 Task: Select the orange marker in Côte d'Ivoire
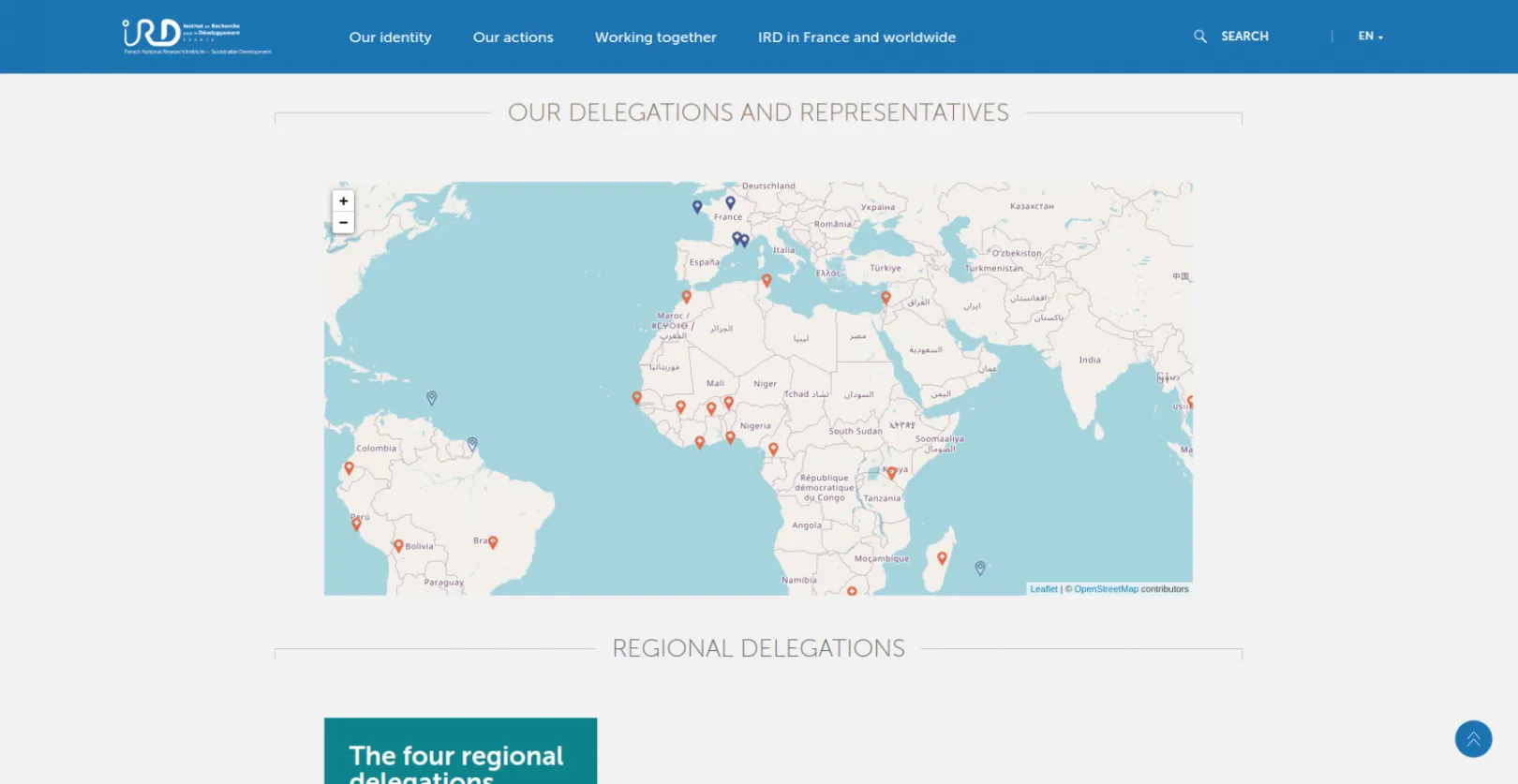(699, 442)
